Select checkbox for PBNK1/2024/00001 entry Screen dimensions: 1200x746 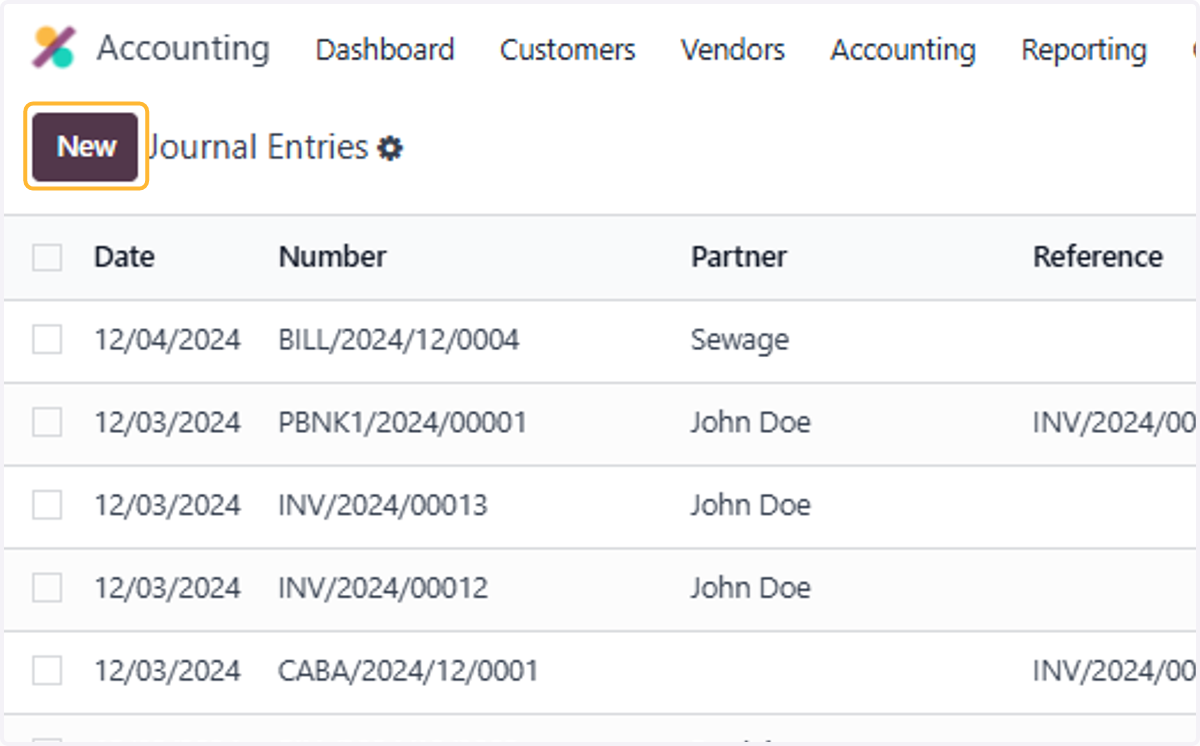pyautogui.click(x=47, y=423)
